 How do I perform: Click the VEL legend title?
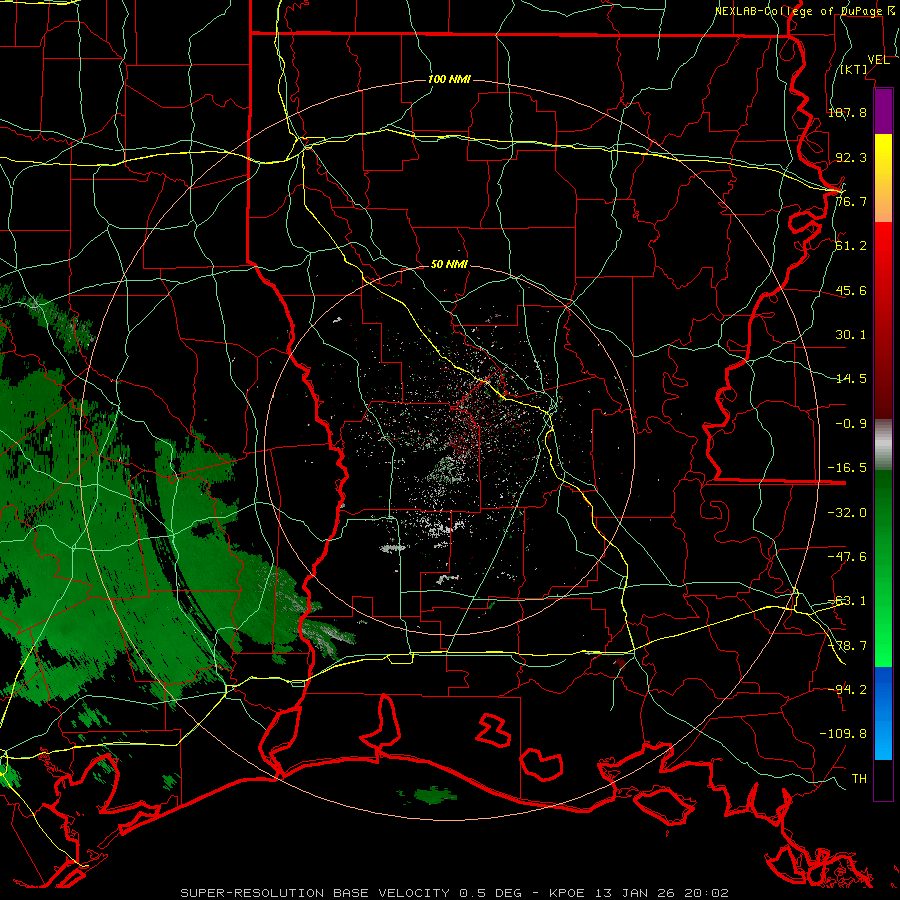(879, 60)
